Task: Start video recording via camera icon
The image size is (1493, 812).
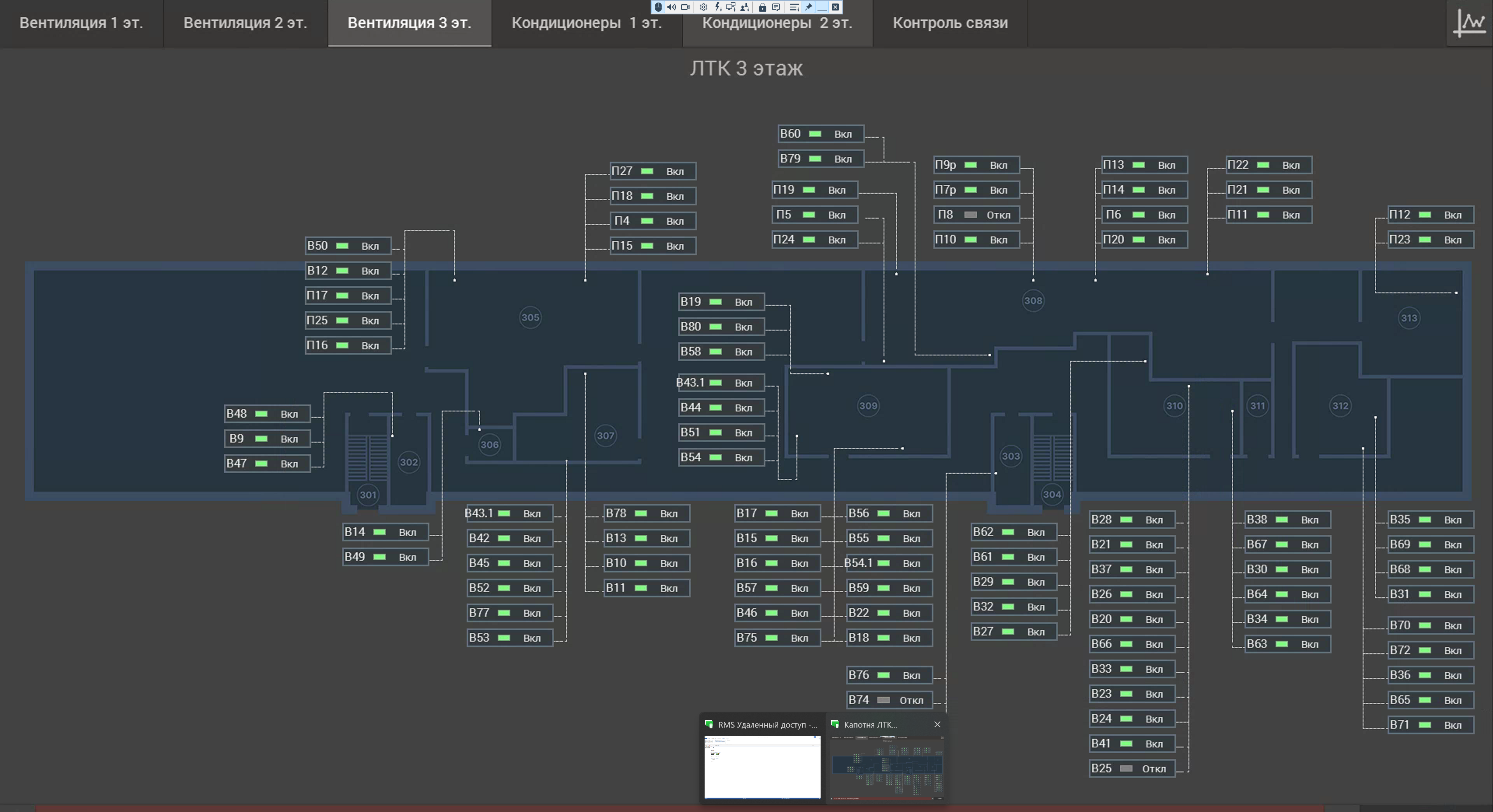Action: 685,7
